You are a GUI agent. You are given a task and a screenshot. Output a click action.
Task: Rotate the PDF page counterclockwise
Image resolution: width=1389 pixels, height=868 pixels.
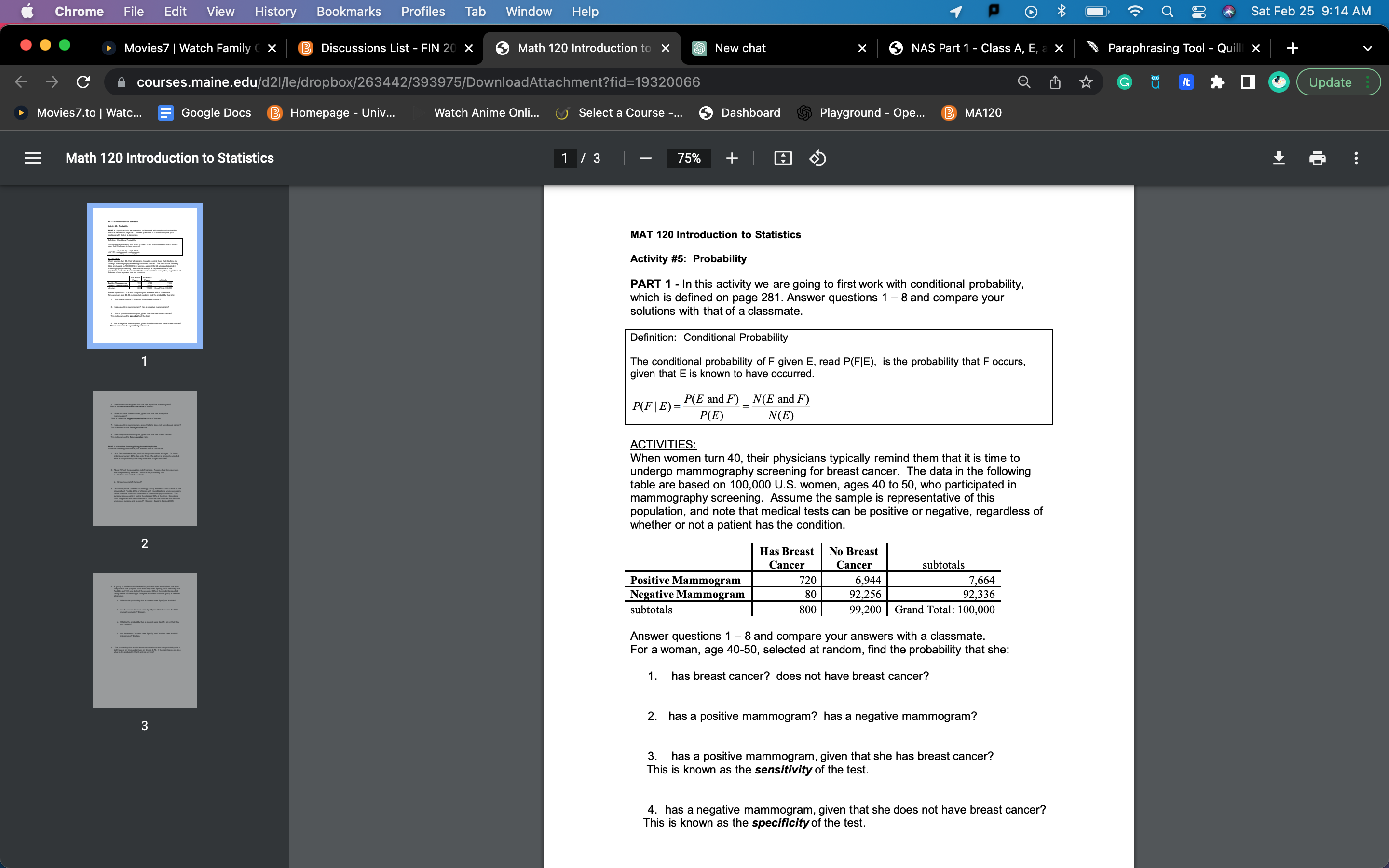[817, 158]
